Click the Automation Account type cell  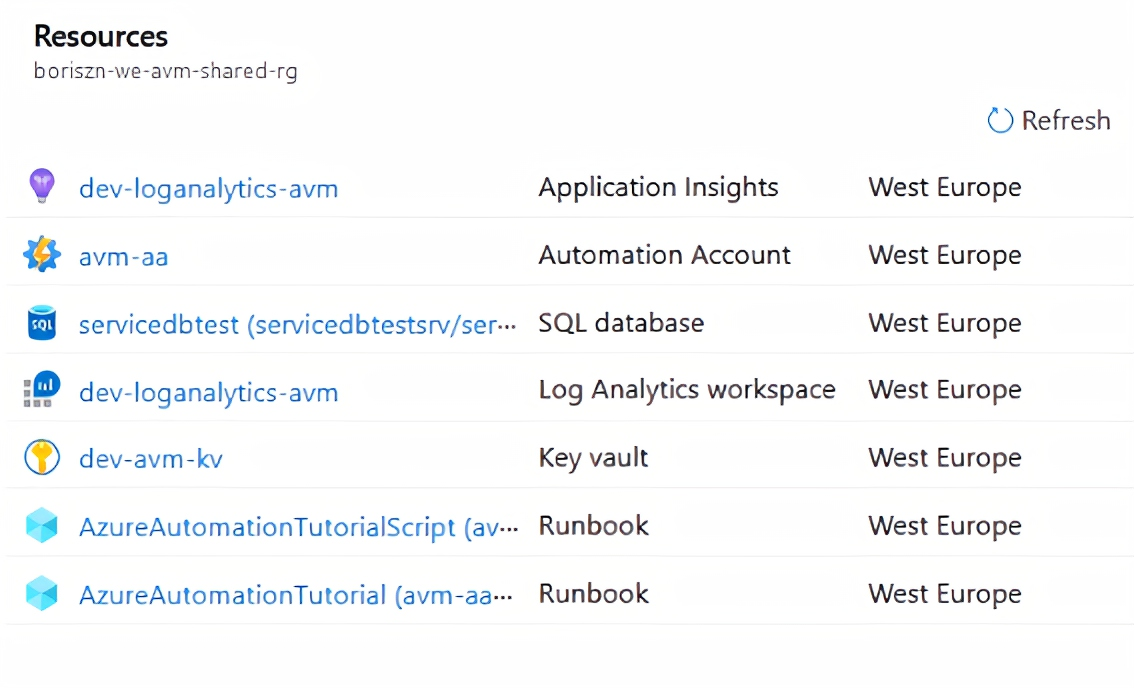pos(664,255)
